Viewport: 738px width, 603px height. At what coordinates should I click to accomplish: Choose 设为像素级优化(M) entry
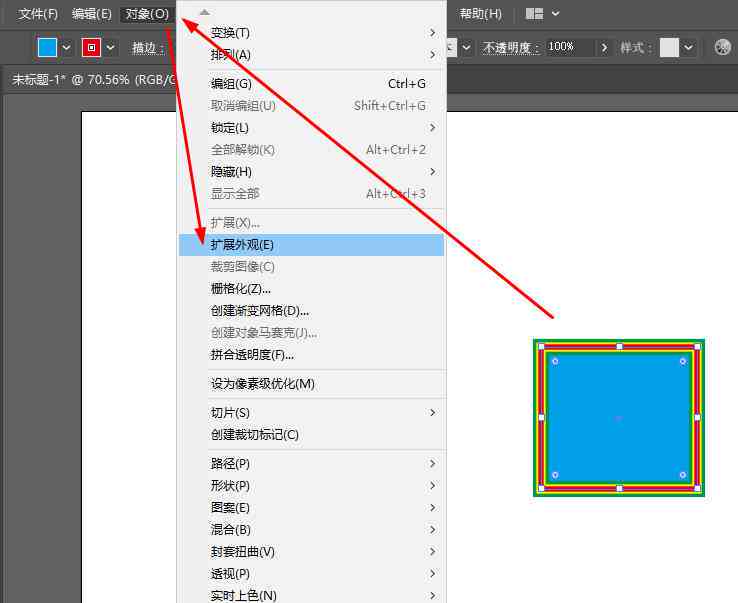point(312,384)
